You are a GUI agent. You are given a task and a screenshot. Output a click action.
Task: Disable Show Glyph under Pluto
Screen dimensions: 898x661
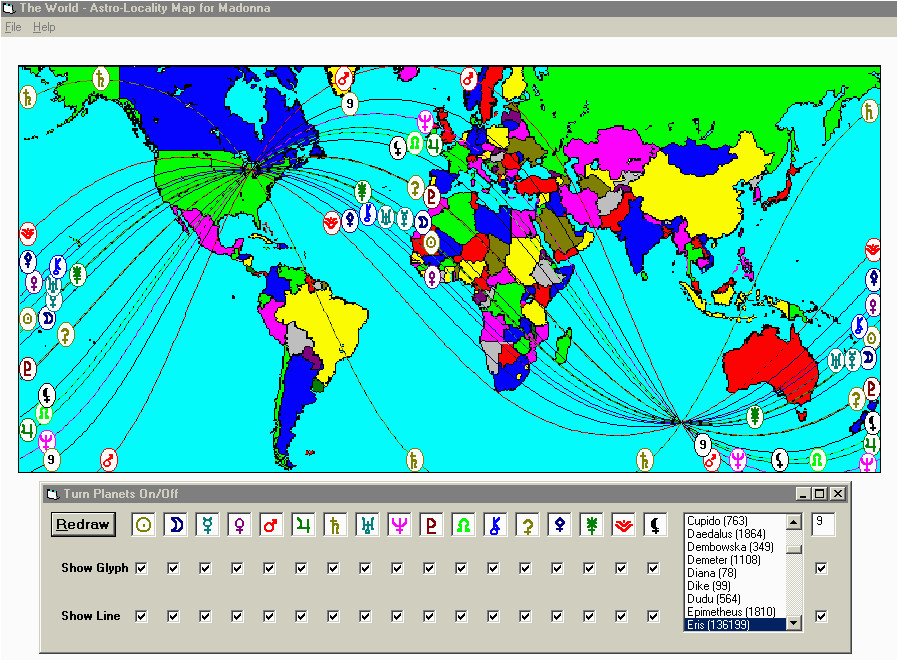[429, 568]
